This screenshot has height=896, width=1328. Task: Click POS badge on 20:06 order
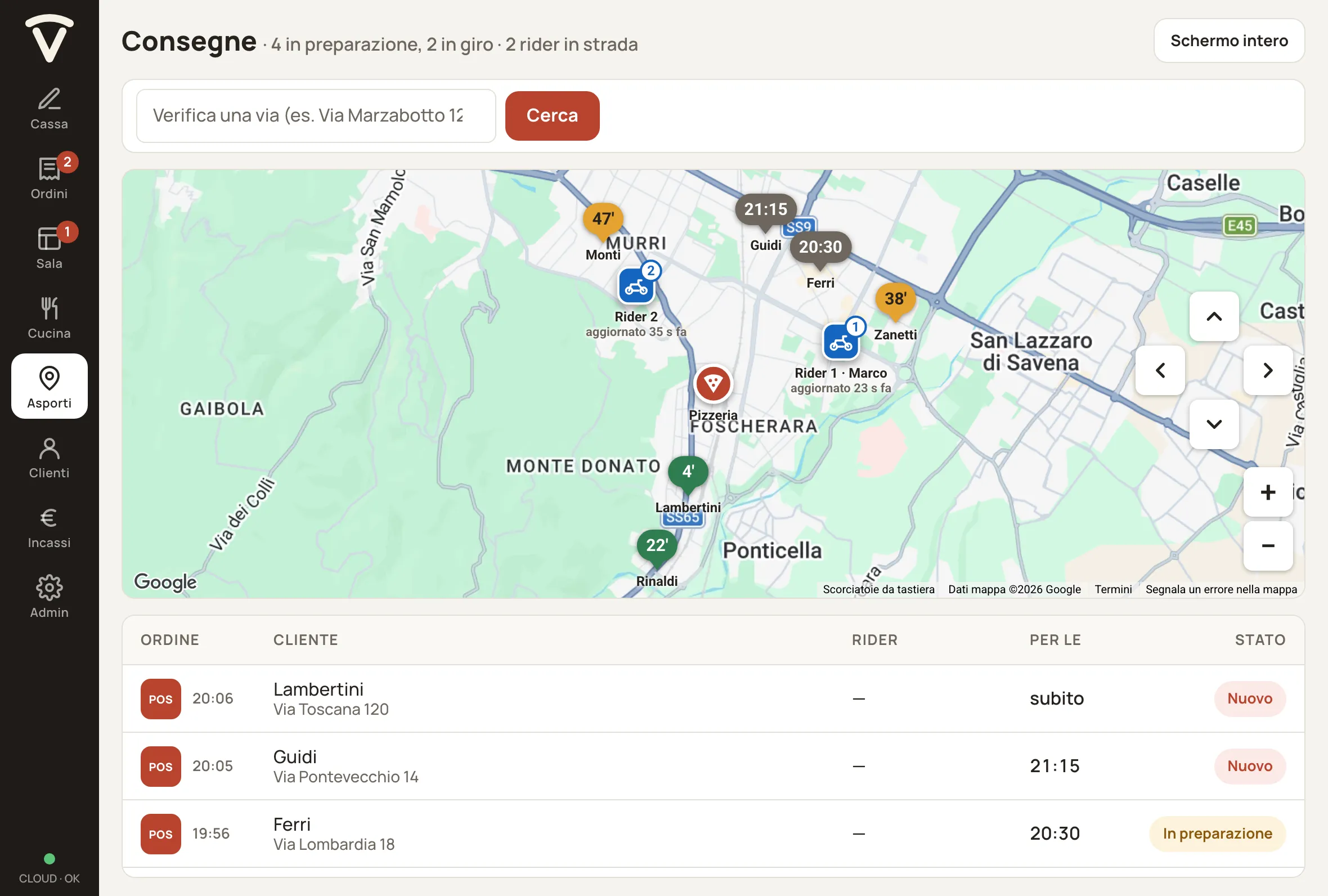160,698
